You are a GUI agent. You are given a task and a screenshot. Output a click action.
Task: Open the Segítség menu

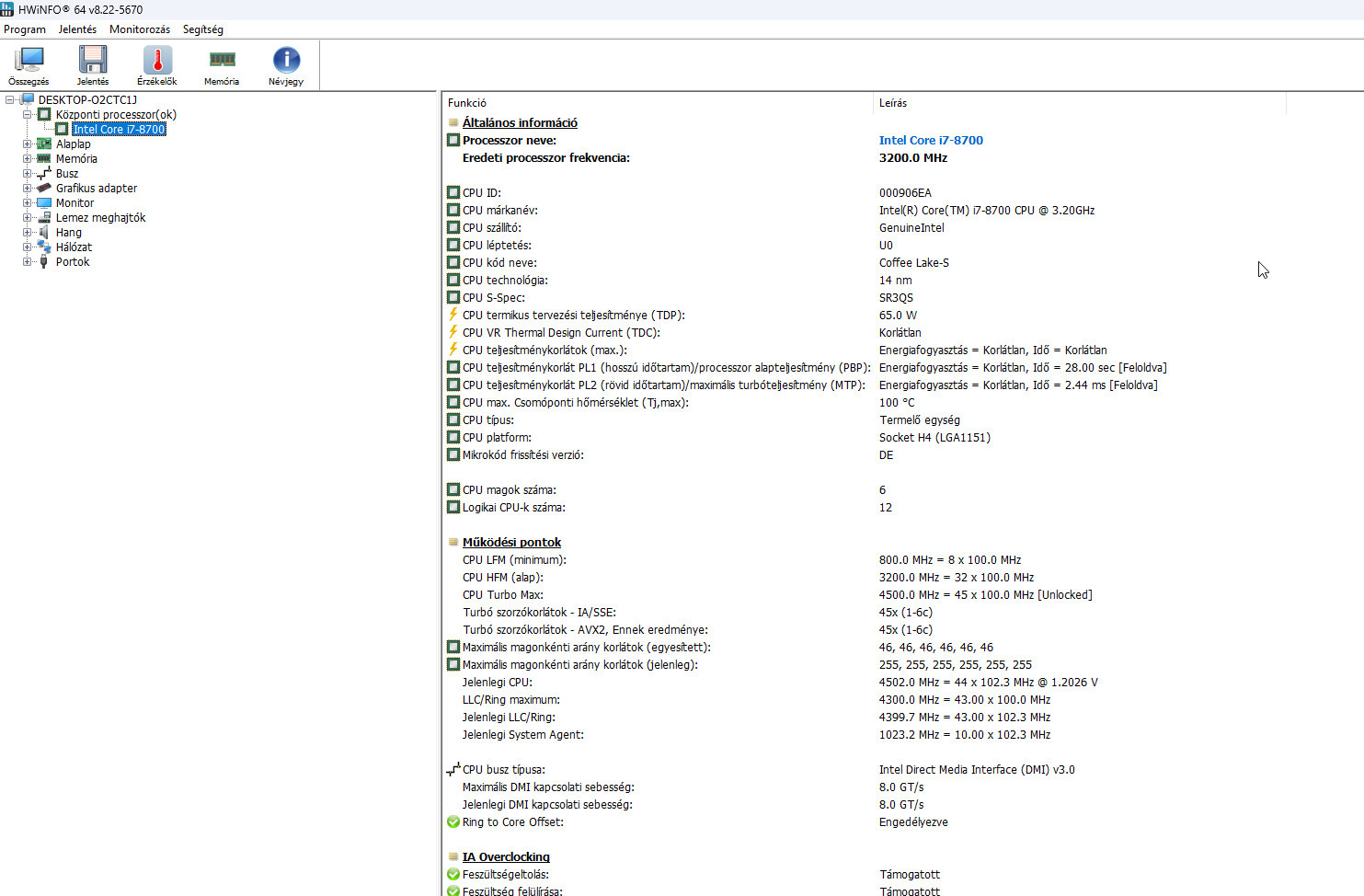[202, 29]
